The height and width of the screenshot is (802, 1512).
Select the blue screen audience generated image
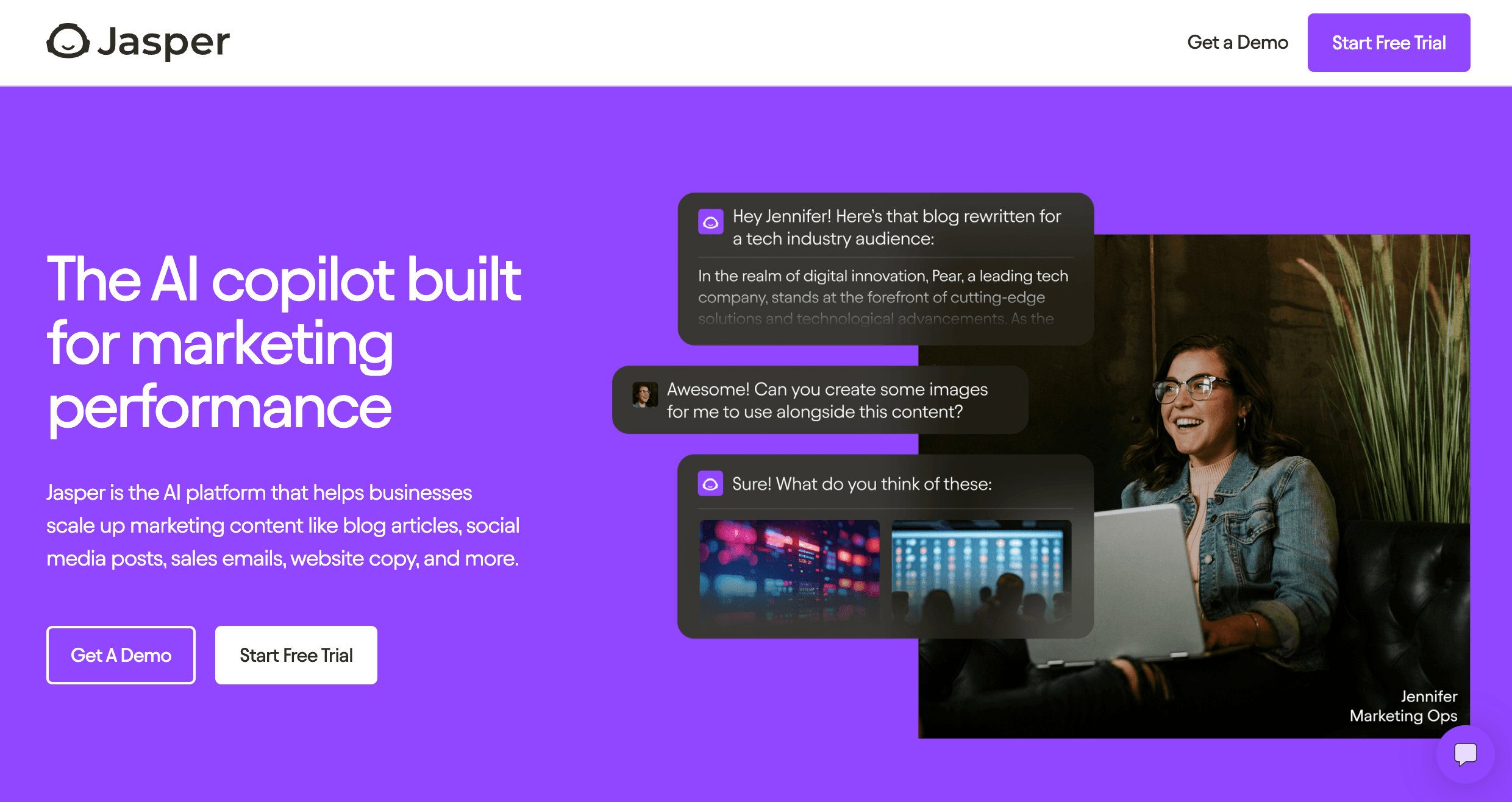point(981,571)
